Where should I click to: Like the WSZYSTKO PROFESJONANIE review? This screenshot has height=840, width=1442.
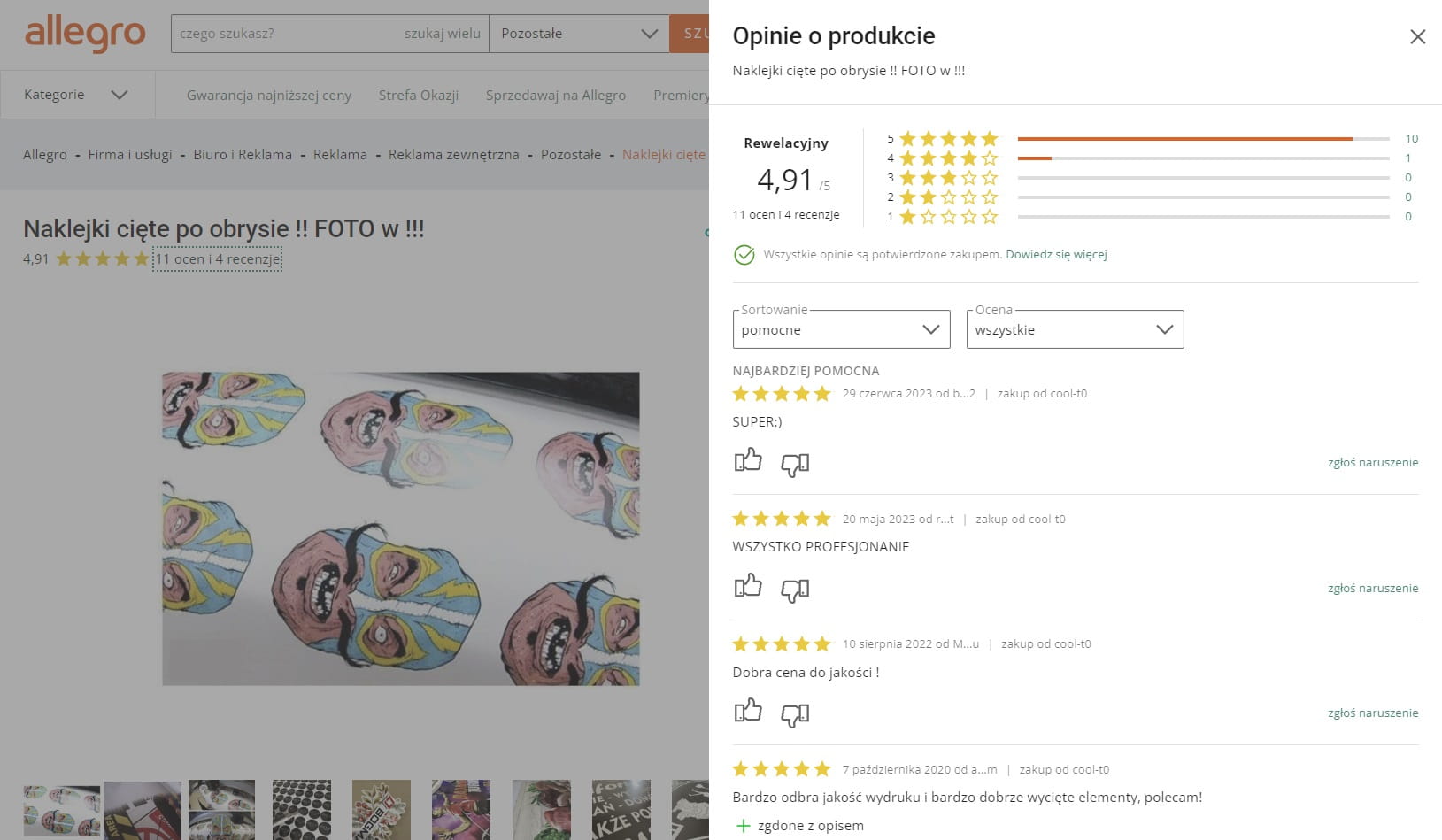[748, 586]
